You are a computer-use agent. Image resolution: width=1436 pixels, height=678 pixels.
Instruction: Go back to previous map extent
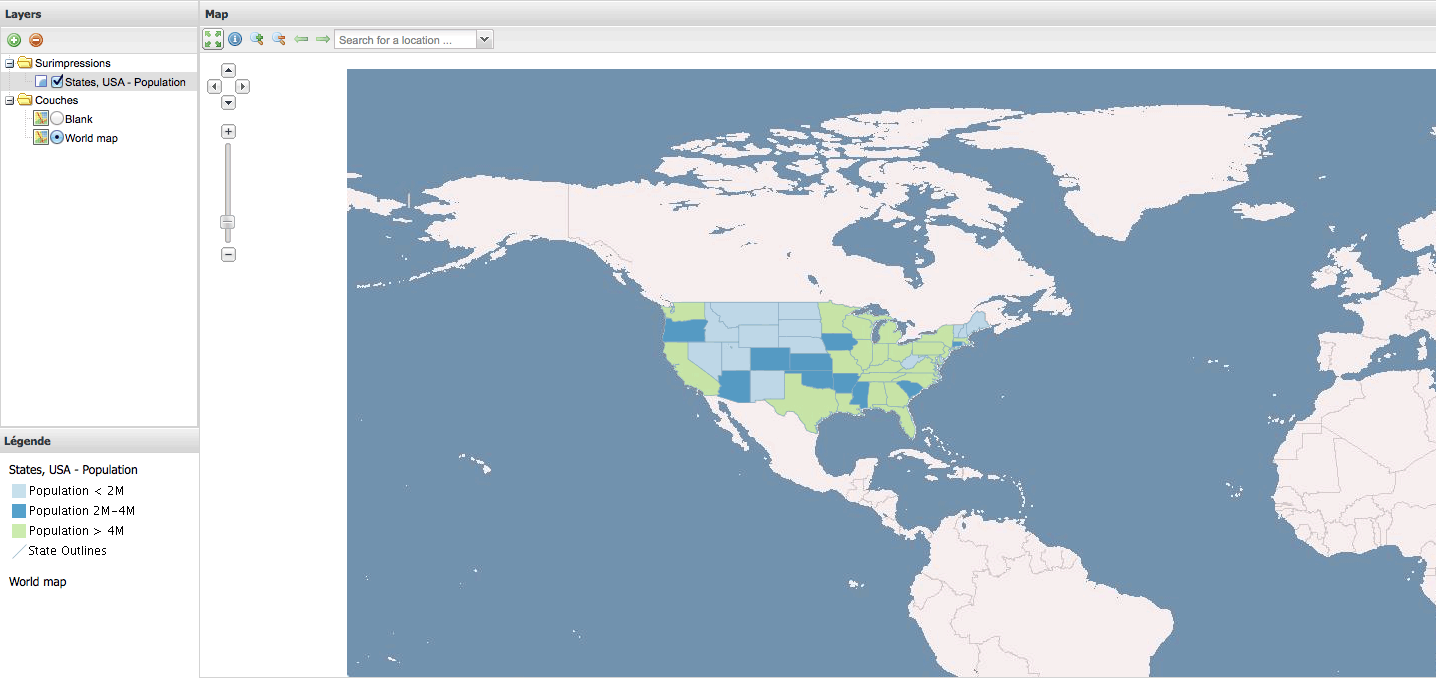pos(301,39)
